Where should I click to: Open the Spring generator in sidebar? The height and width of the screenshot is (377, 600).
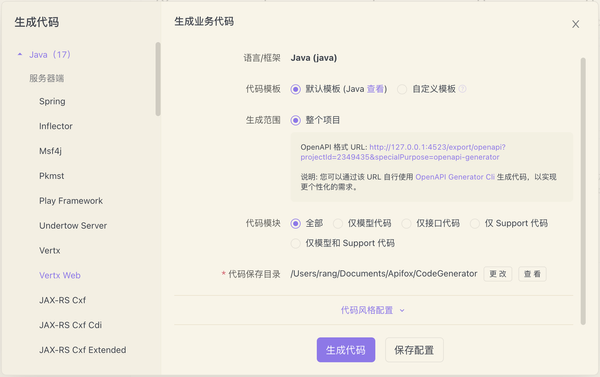click(x=52, y=101)
